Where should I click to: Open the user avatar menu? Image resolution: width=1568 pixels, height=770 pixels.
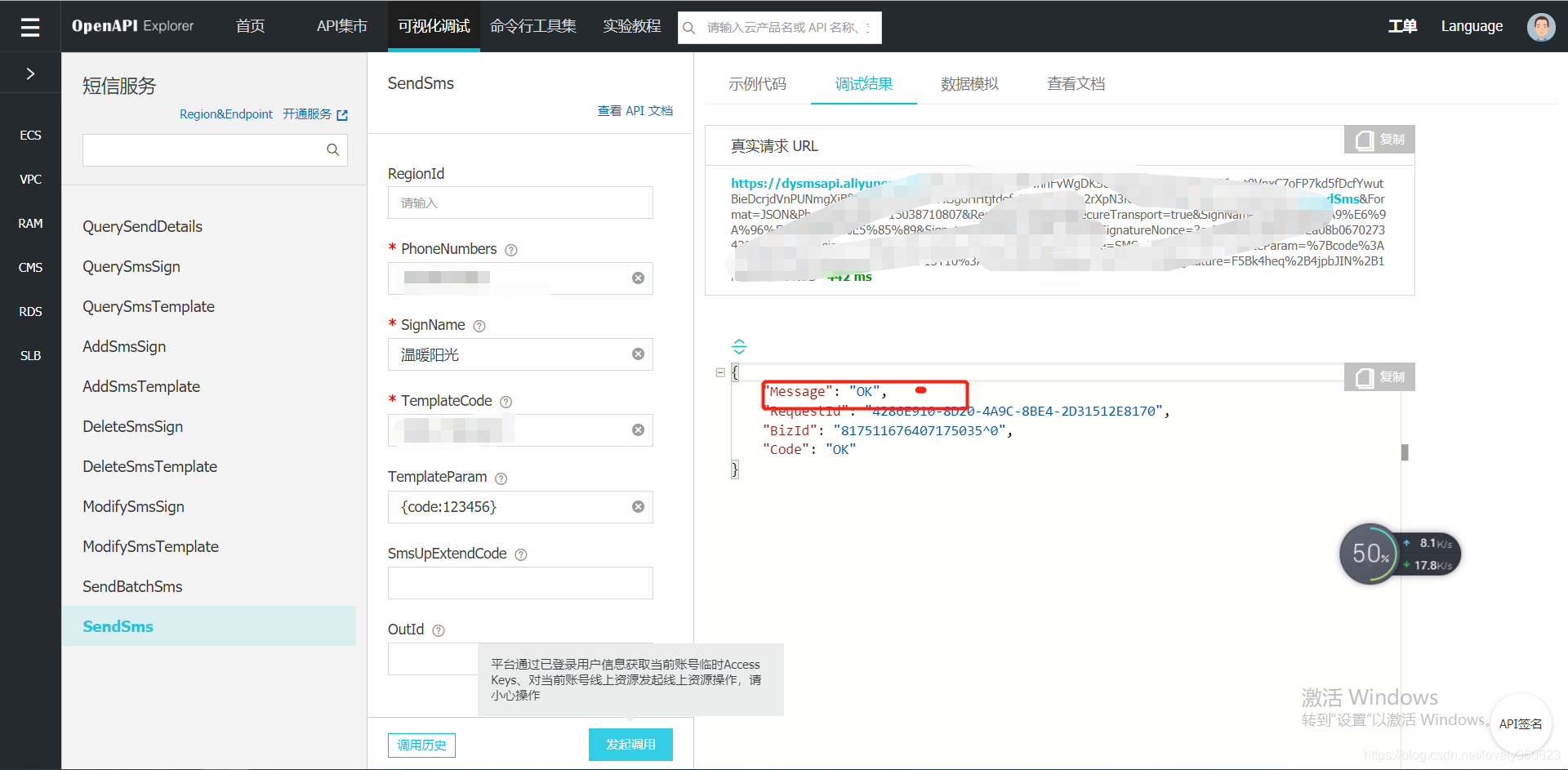coord(1541,27)
